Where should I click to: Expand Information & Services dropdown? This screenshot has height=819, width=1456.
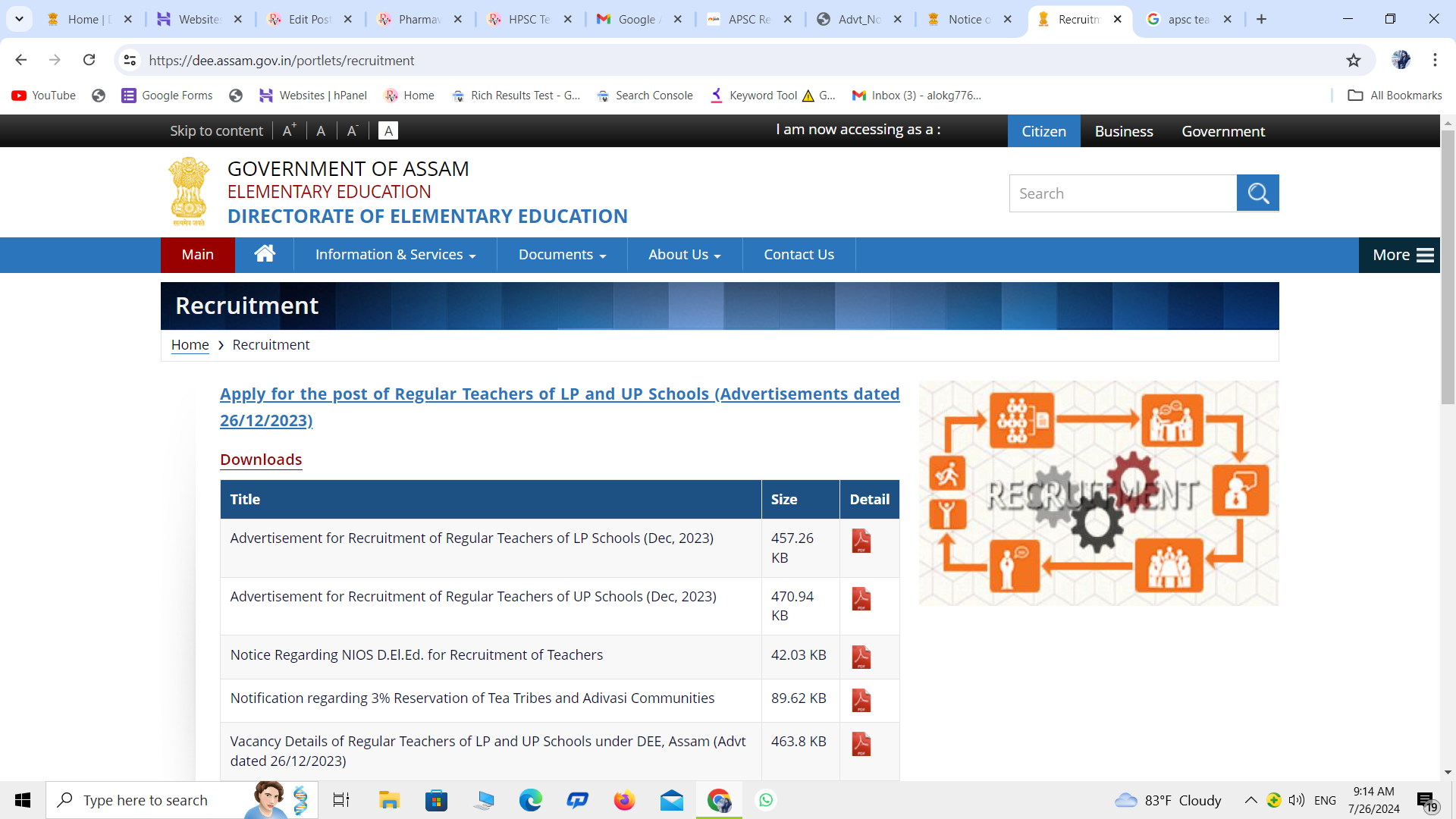pos(395,255)
